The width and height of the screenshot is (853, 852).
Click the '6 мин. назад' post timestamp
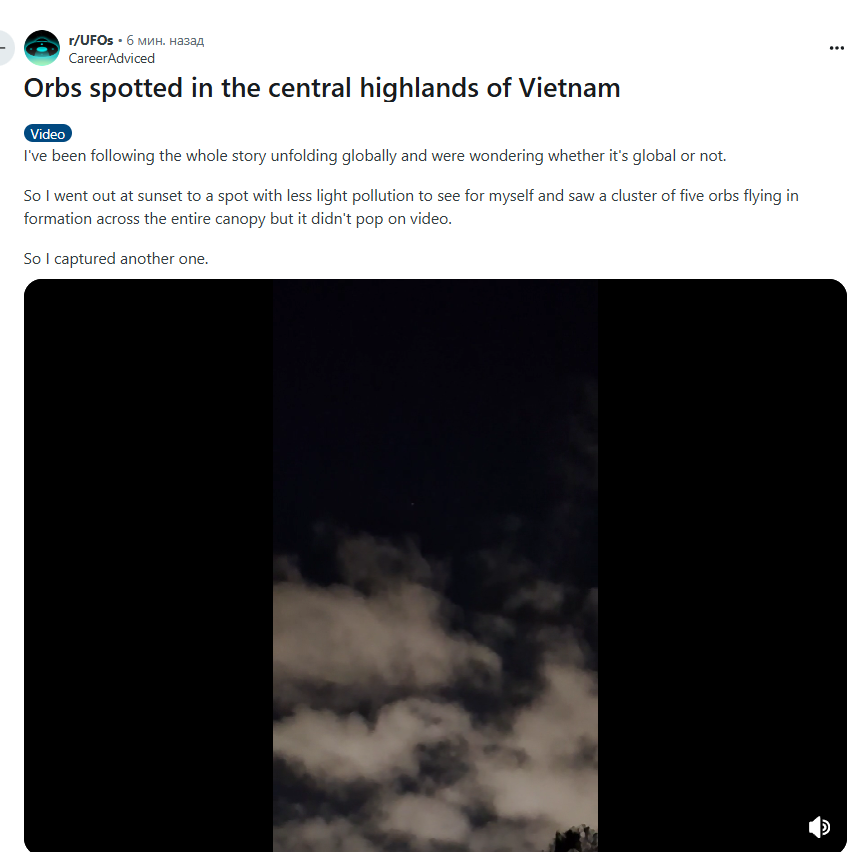[x=165, y=40]
